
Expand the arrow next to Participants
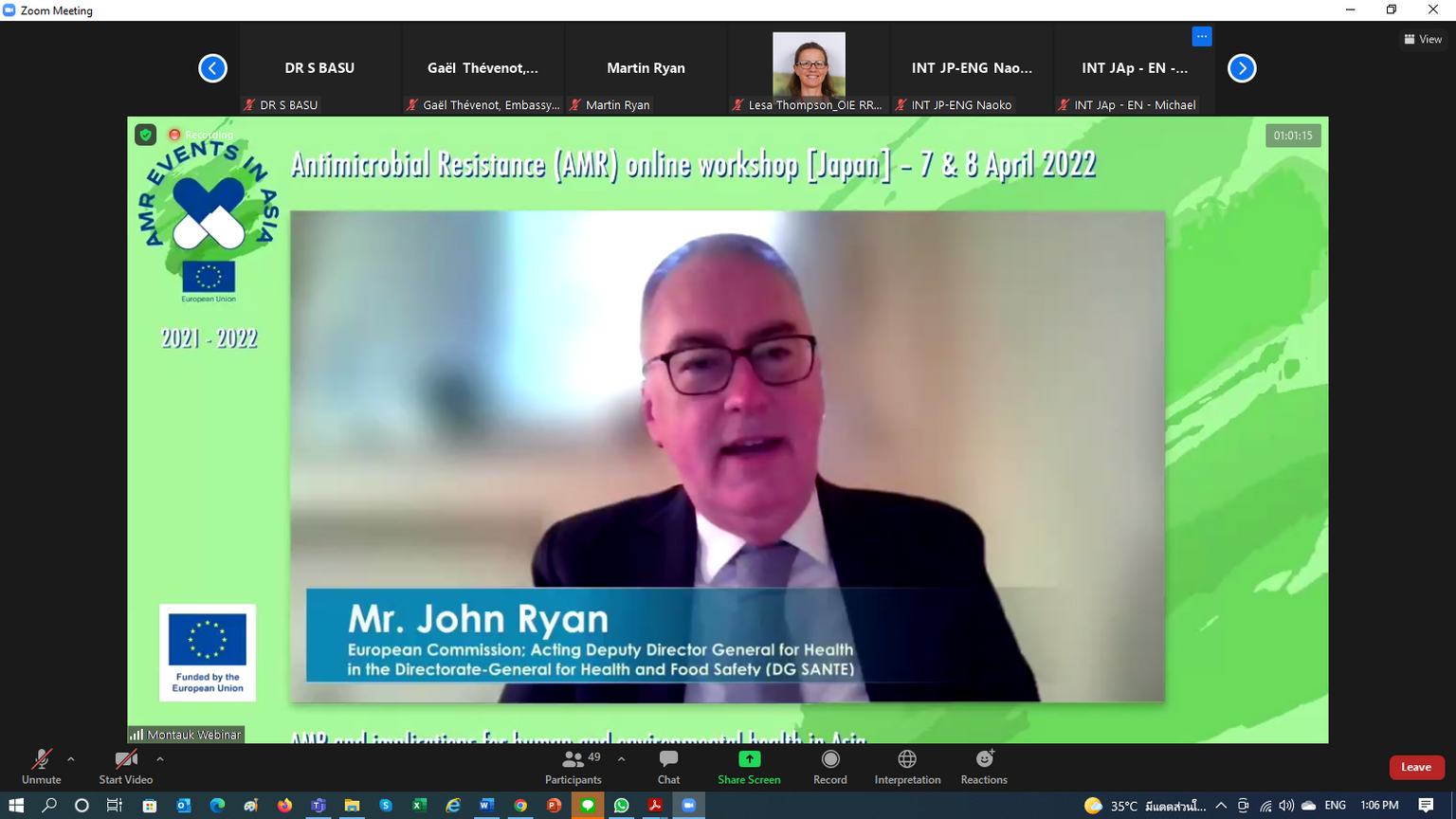(x=622, y=758)
